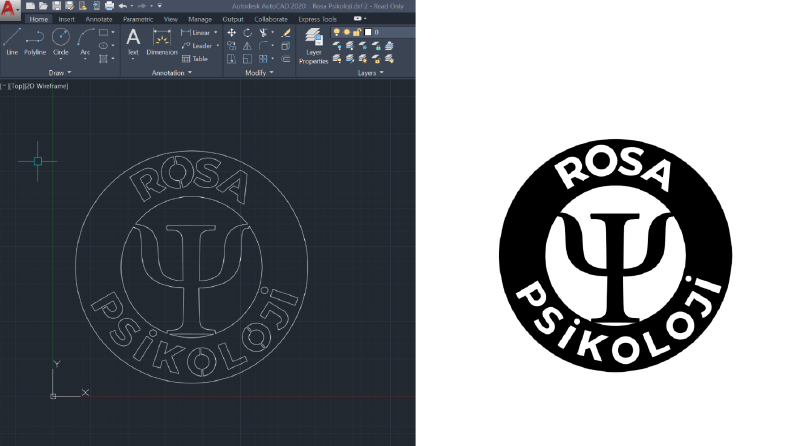Switch to the Home ribbon tab
The width and height of the screenshot is (793, 446).
[38, 19]
